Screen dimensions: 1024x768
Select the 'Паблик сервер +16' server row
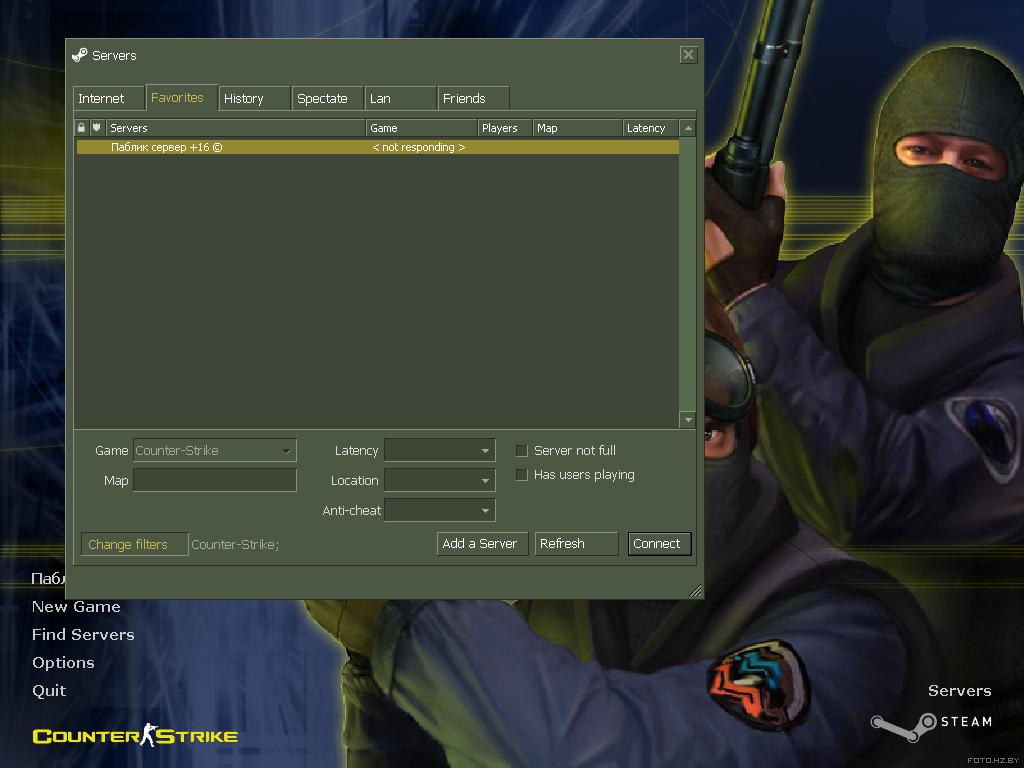(x=377, y=148)
